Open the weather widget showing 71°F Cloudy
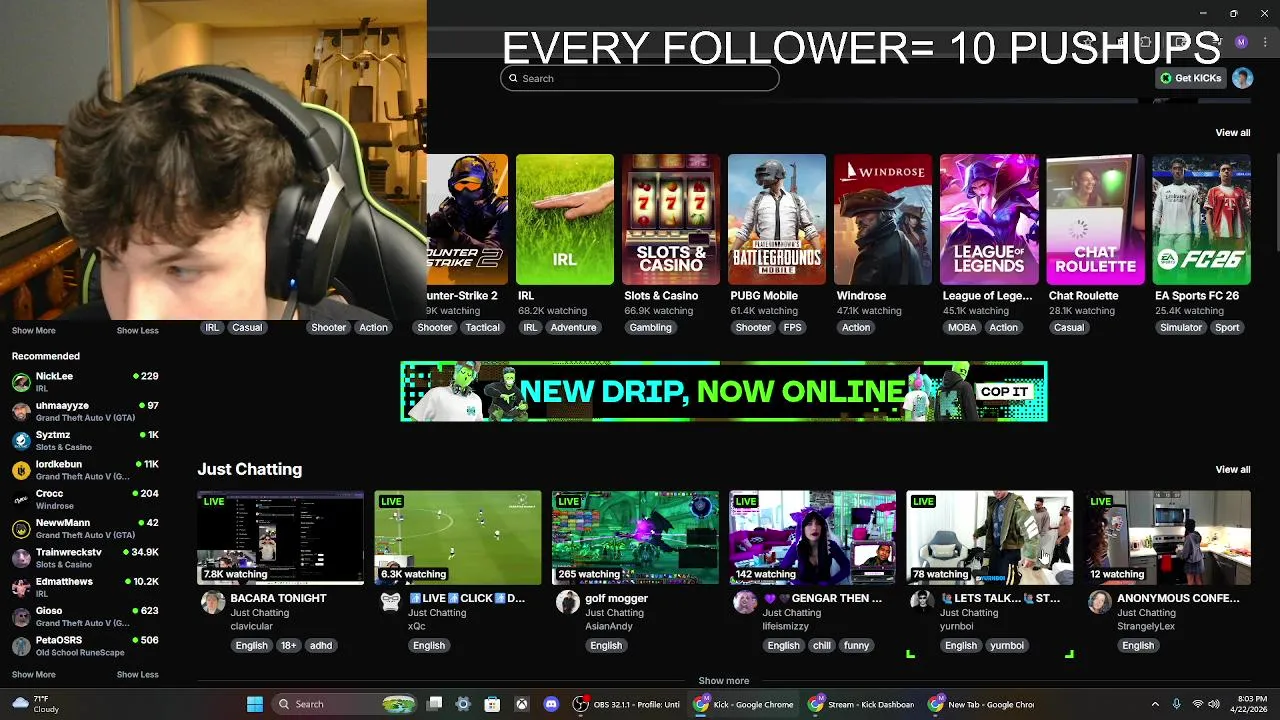 [x=35, y=704]
